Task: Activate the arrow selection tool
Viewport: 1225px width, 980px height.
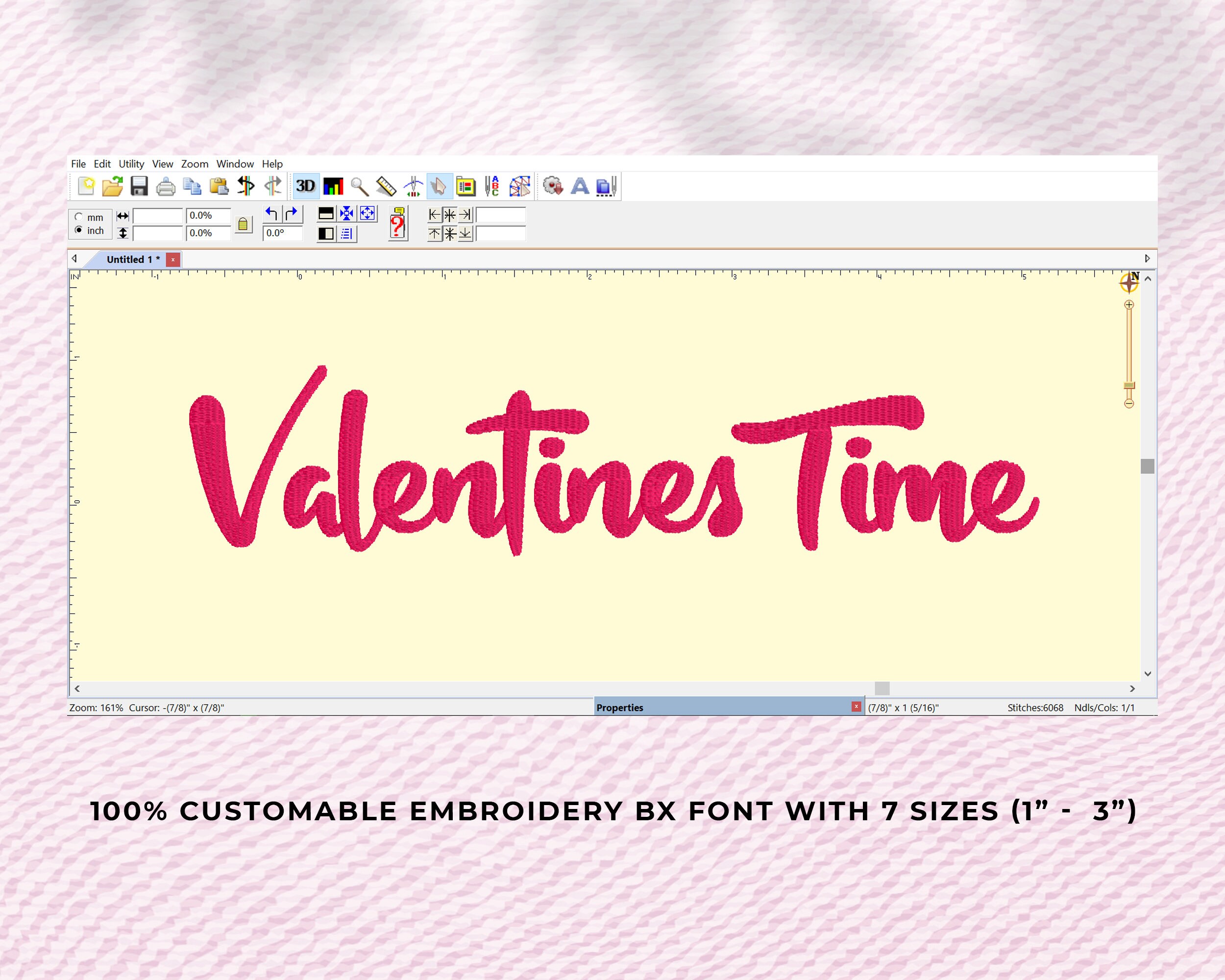Action: [438, 187]
